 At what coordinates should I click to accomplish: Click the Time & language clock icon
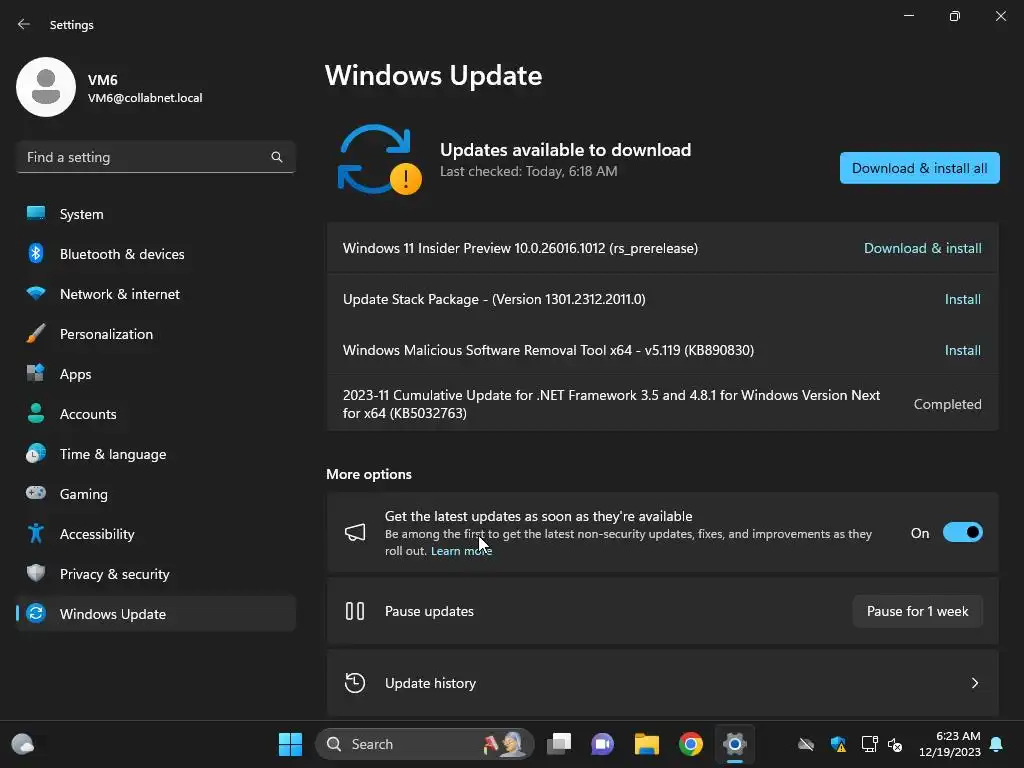(36, 453)
